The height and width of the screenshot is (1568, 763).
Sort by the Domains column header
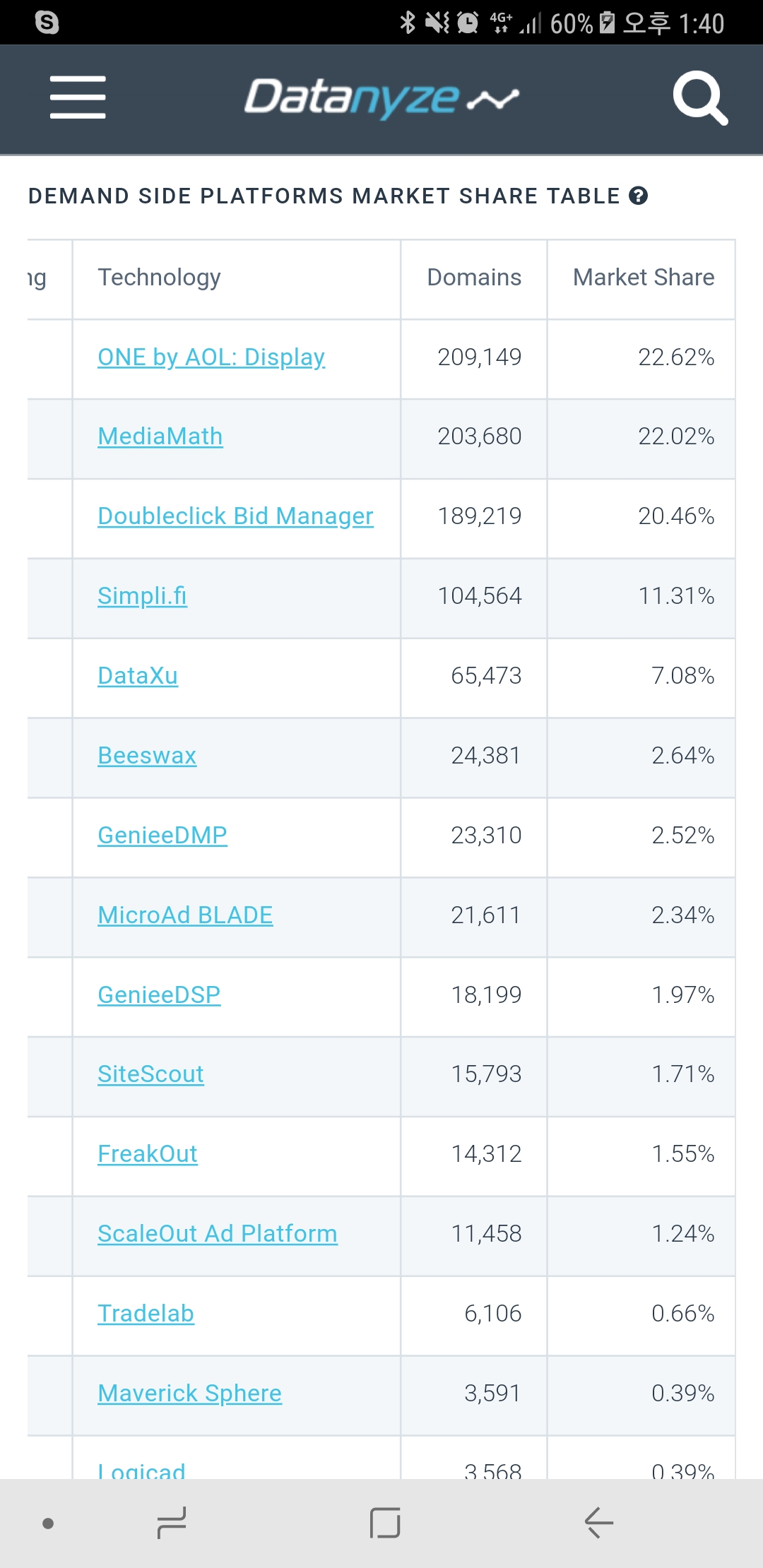click(474, 278)
